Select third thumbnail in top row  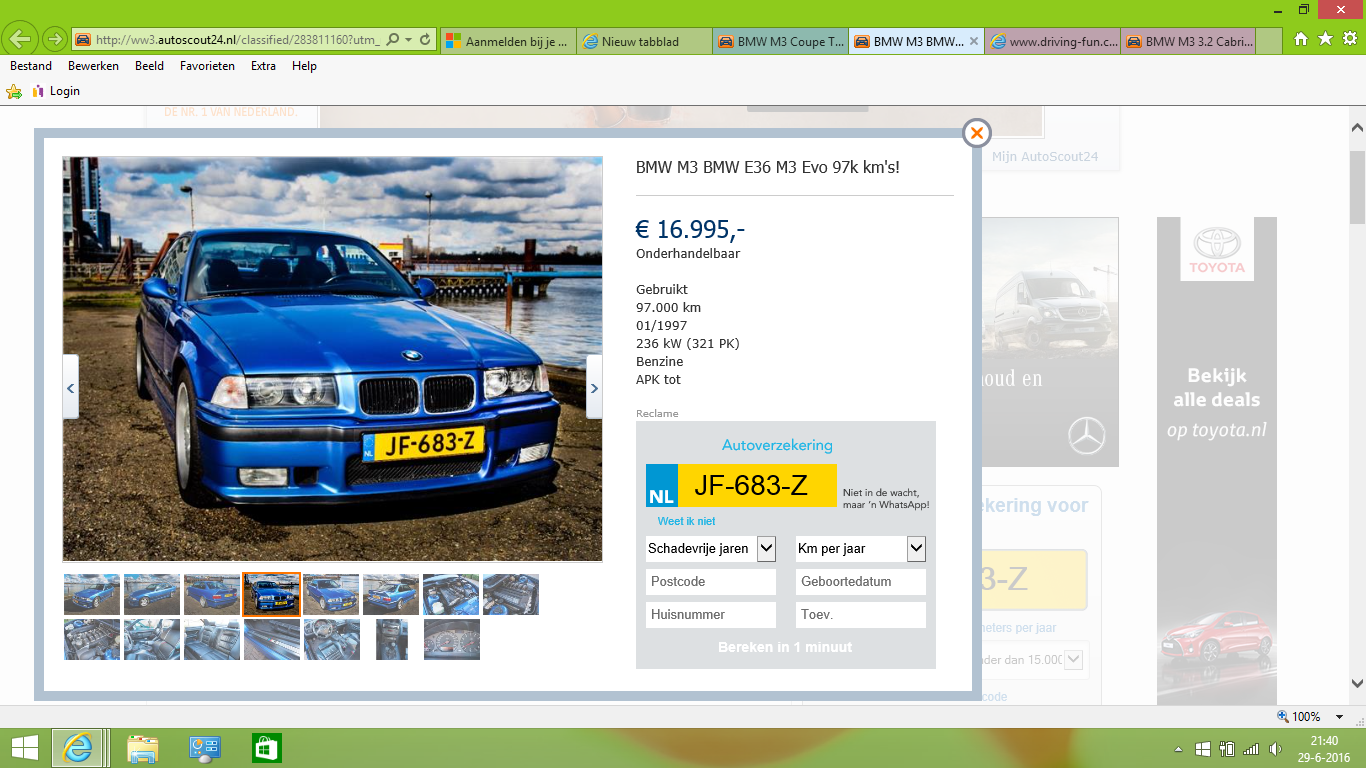coord(212,594)
